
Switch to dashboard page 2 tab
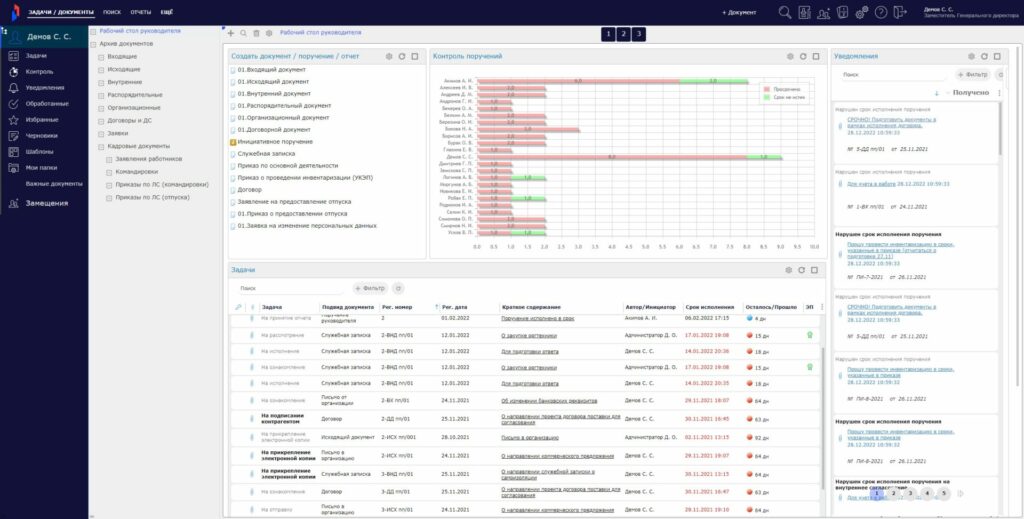point(623,34)
